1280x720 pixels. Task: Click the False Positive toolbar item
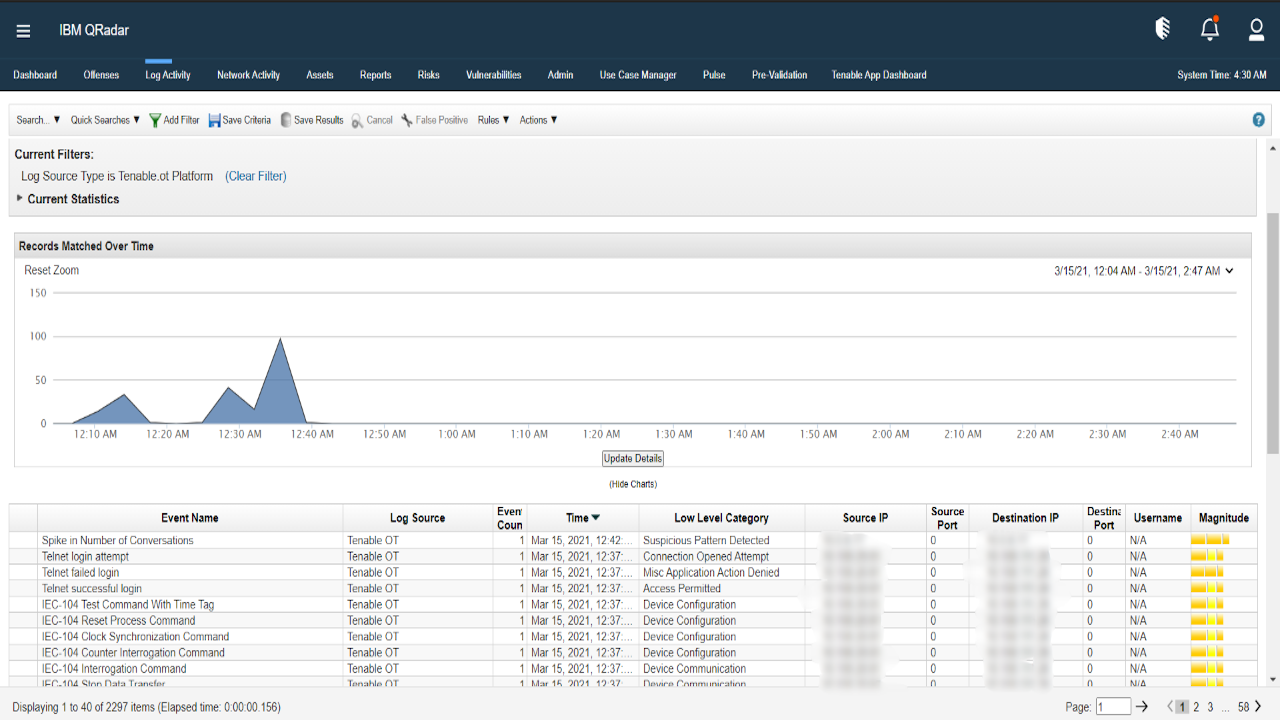coord(434,120)
